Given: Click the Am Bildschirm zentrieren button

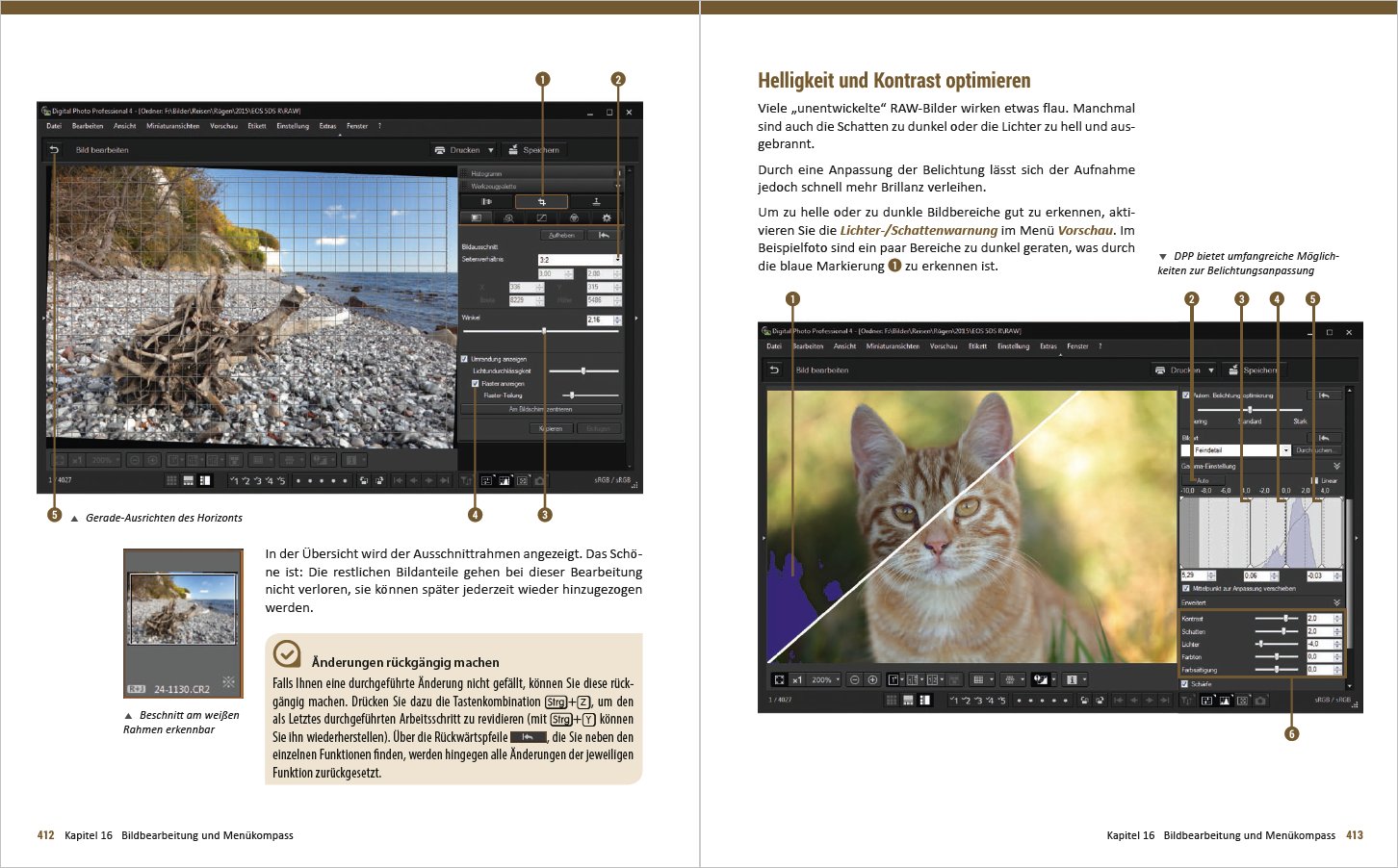Looking at the screenshot, I should [540, 409].
